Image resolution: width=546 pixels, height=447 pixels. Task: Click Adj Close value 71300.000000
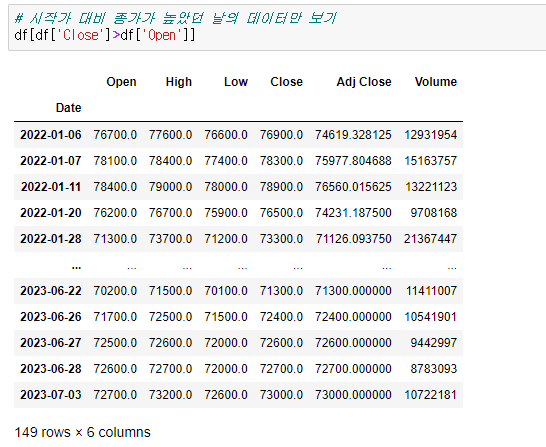353,291
